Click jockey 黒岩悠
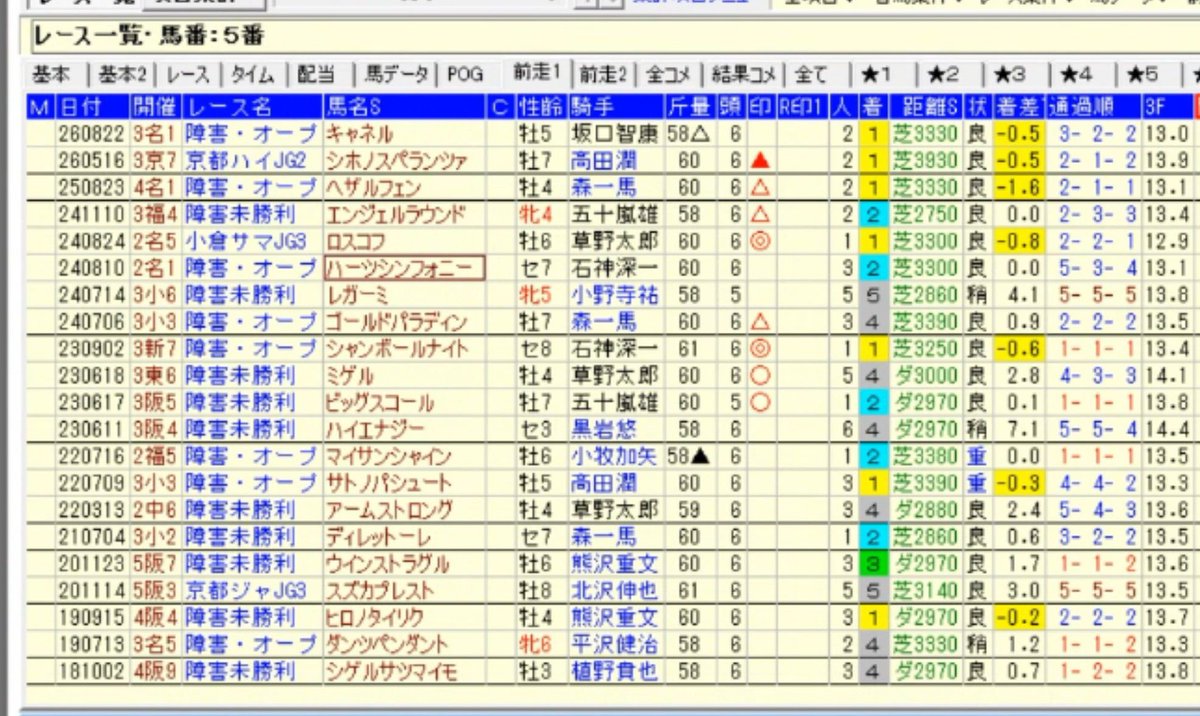Image resolution: width=1200 pixels, height=716 pixels. tap(604, 430)
